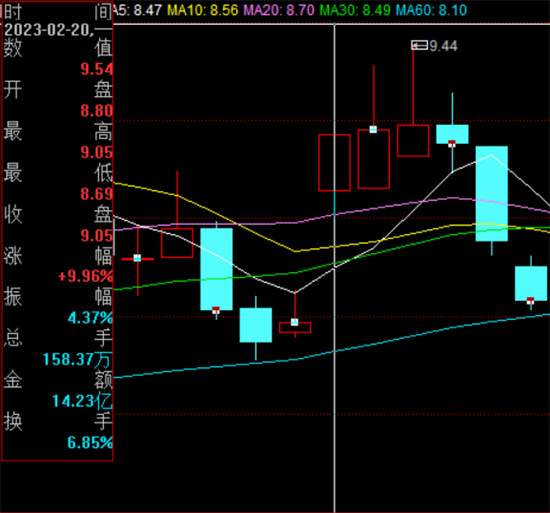Click the date 2023-02-20 in the info panel
The image size is (550, 513).
tap(47, 30)
